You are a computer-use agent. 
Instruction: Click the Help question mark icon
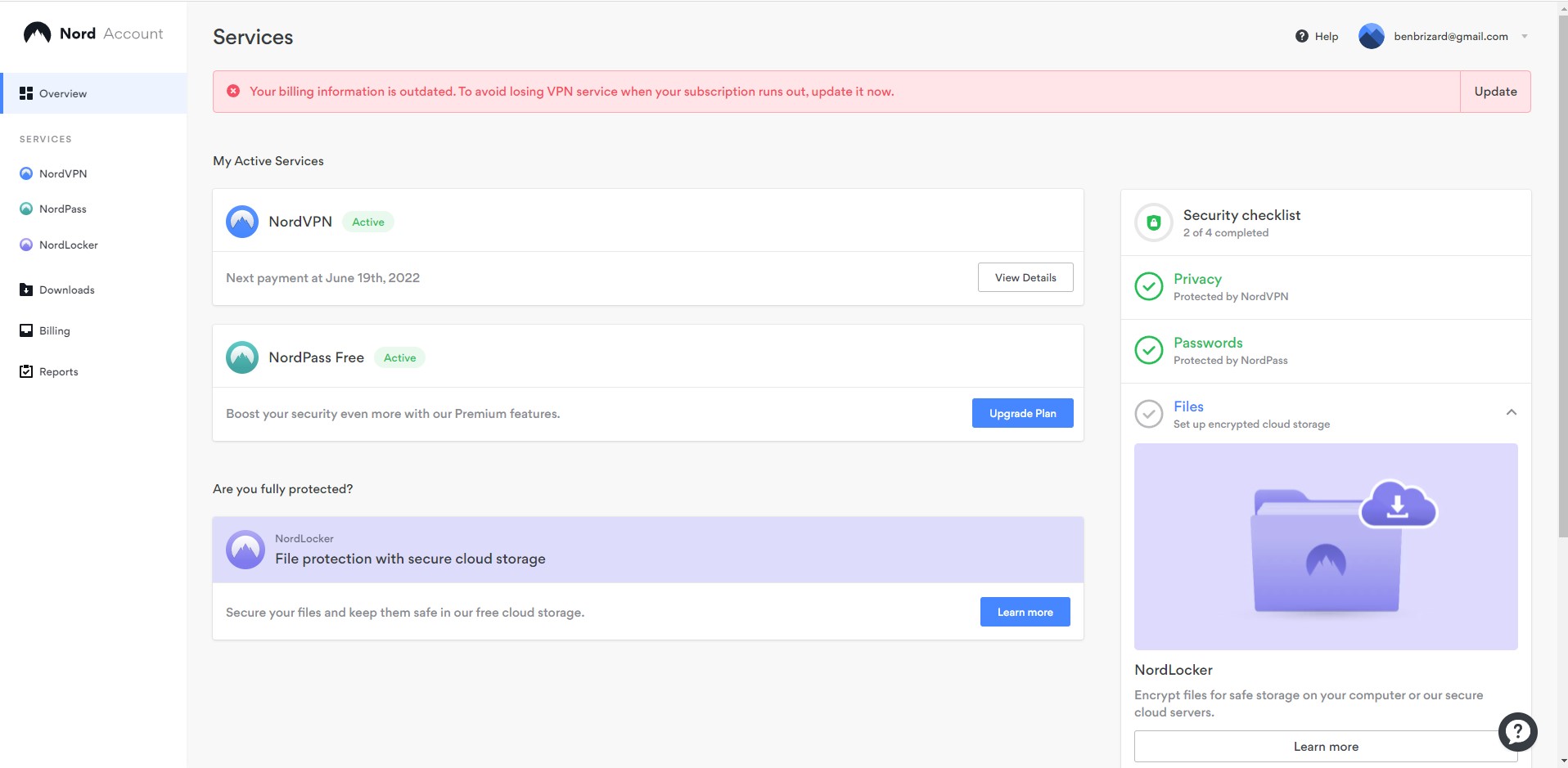1301,36
